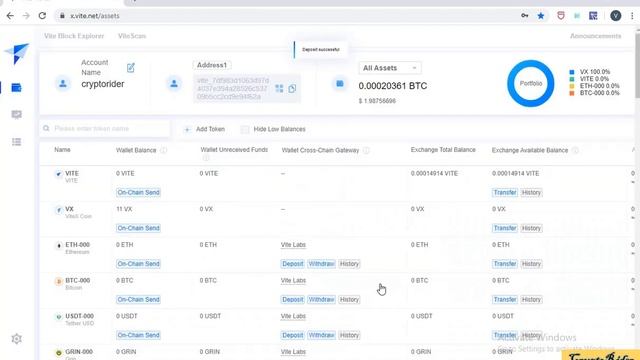Click the BTC-000 0.0% legend swatch
Screen dimensions: 640x360
point(572,93)
